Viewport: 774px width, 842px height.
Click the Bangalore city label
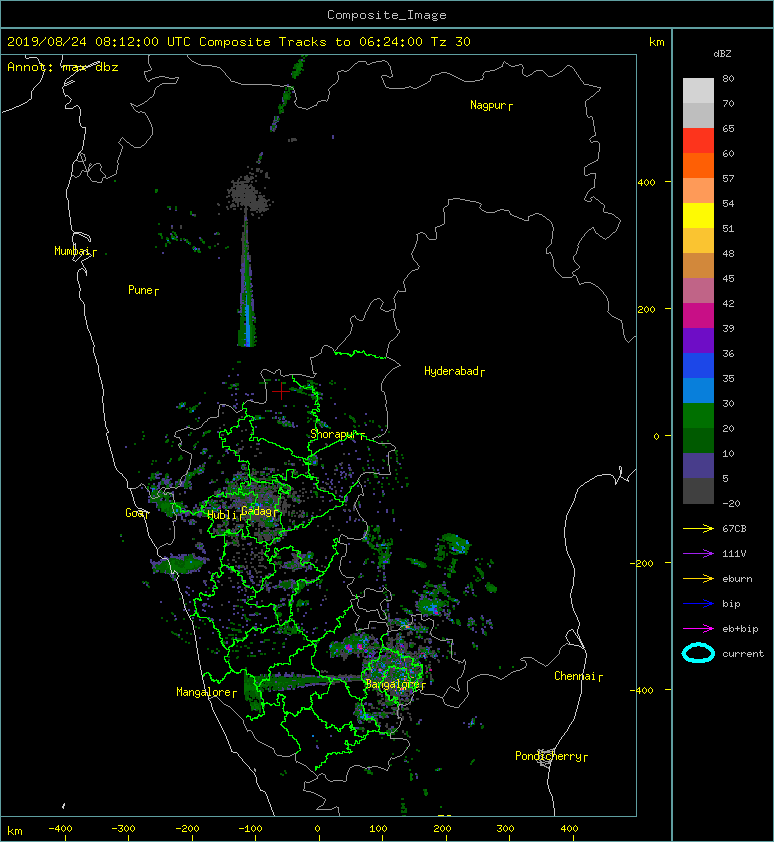coord(393,684)
